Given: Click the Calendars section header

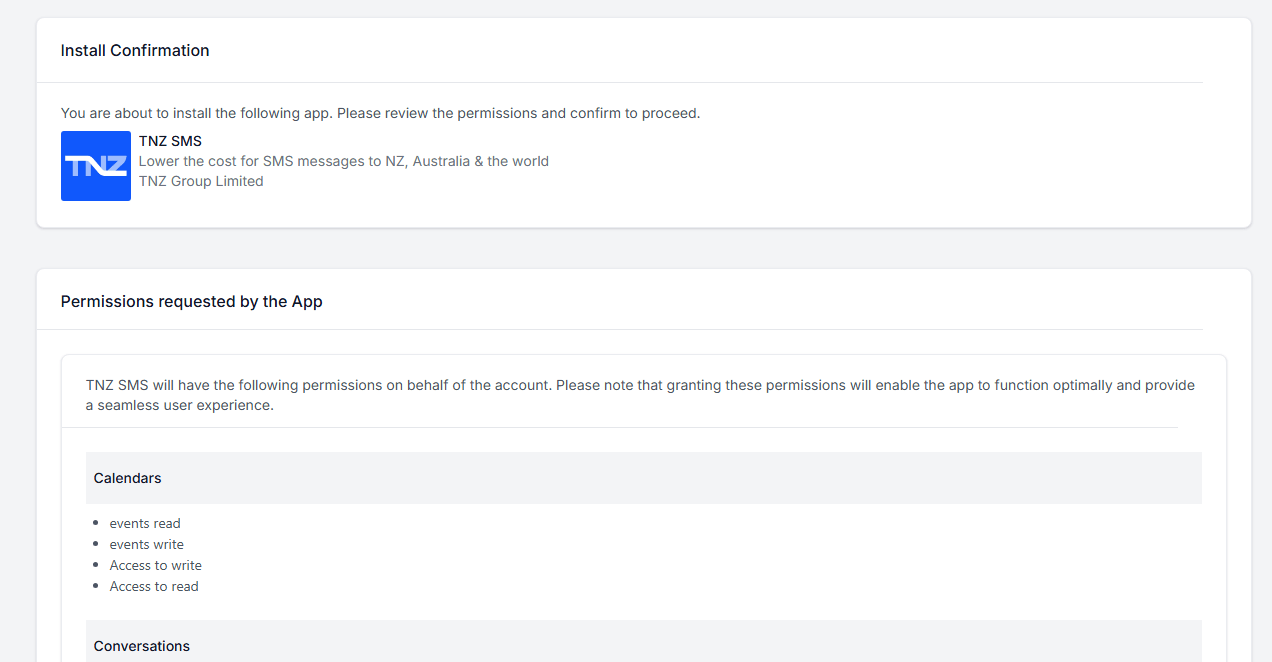Looking at the screenshot, I should click(x=127, y=478).
